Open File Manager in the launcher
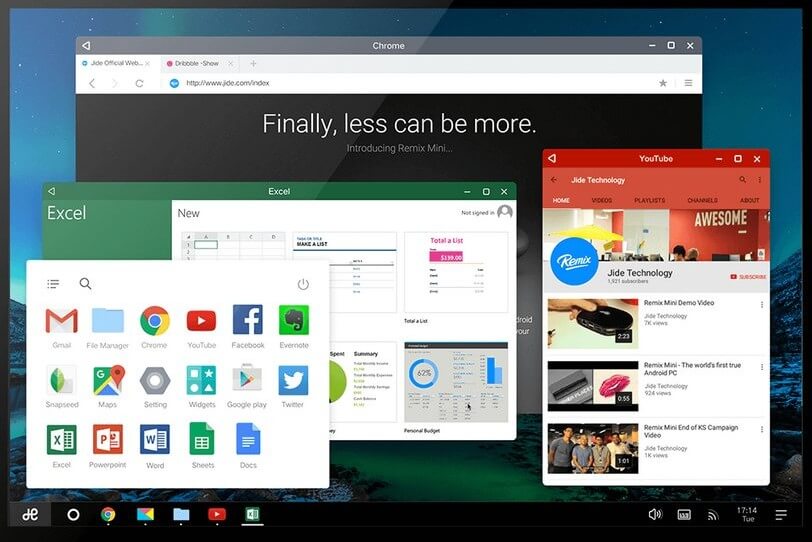The width and height of the screenshot is (812, 542). [x=108, y=320]
